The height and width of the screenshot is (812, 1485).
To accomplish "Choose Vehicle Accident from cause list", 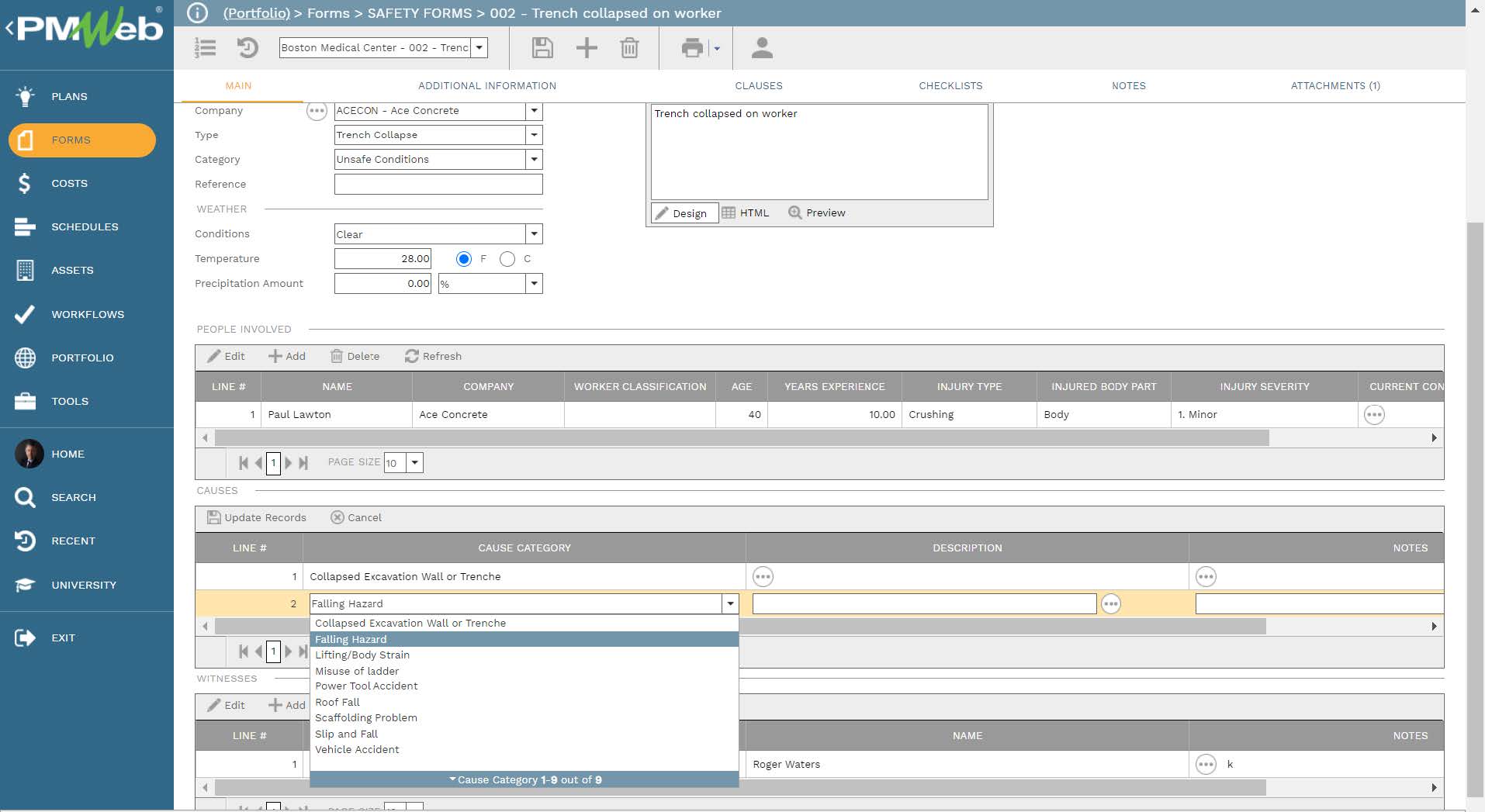I will 524,749.
